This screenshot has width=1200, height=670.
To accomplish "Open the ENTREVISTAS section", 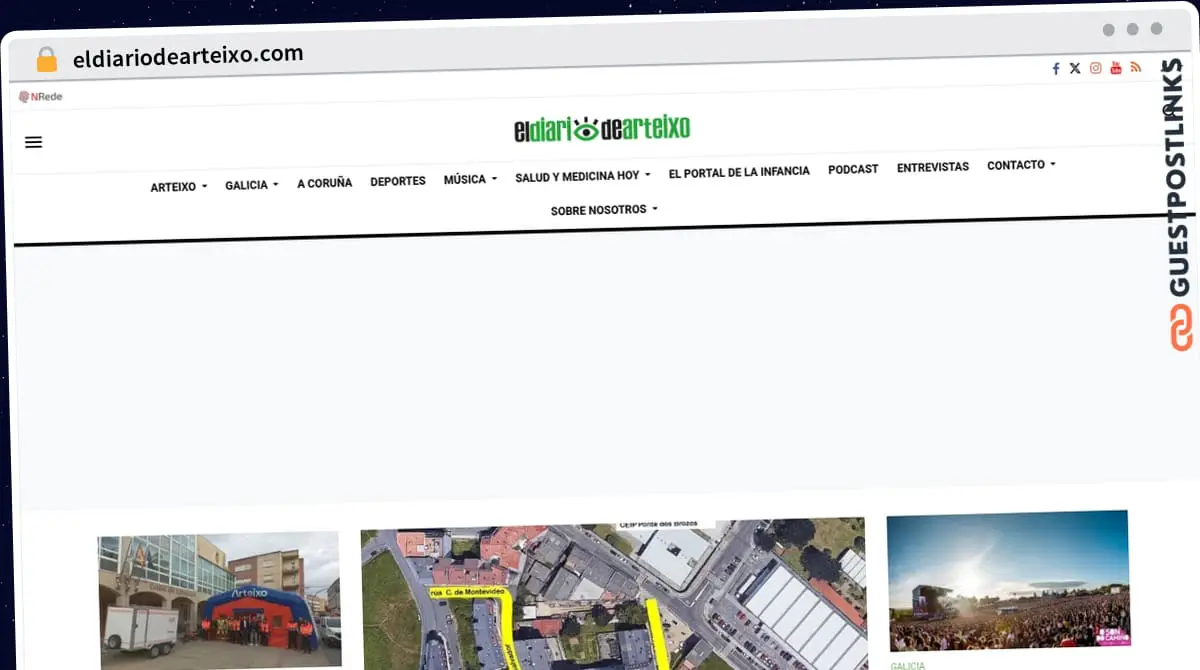I will coord(933,167).
